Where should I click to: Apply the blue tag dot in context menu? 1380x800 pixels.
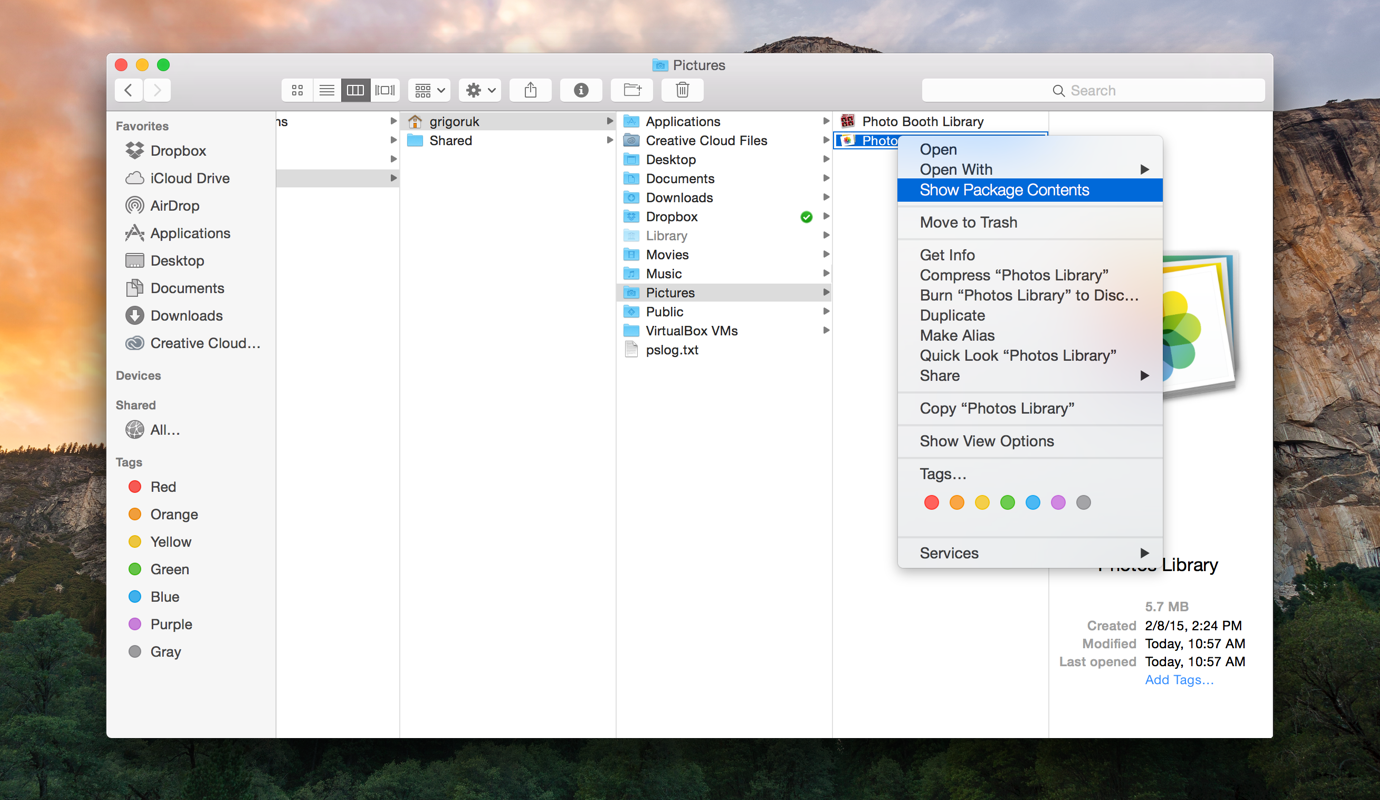[1033, 503]
